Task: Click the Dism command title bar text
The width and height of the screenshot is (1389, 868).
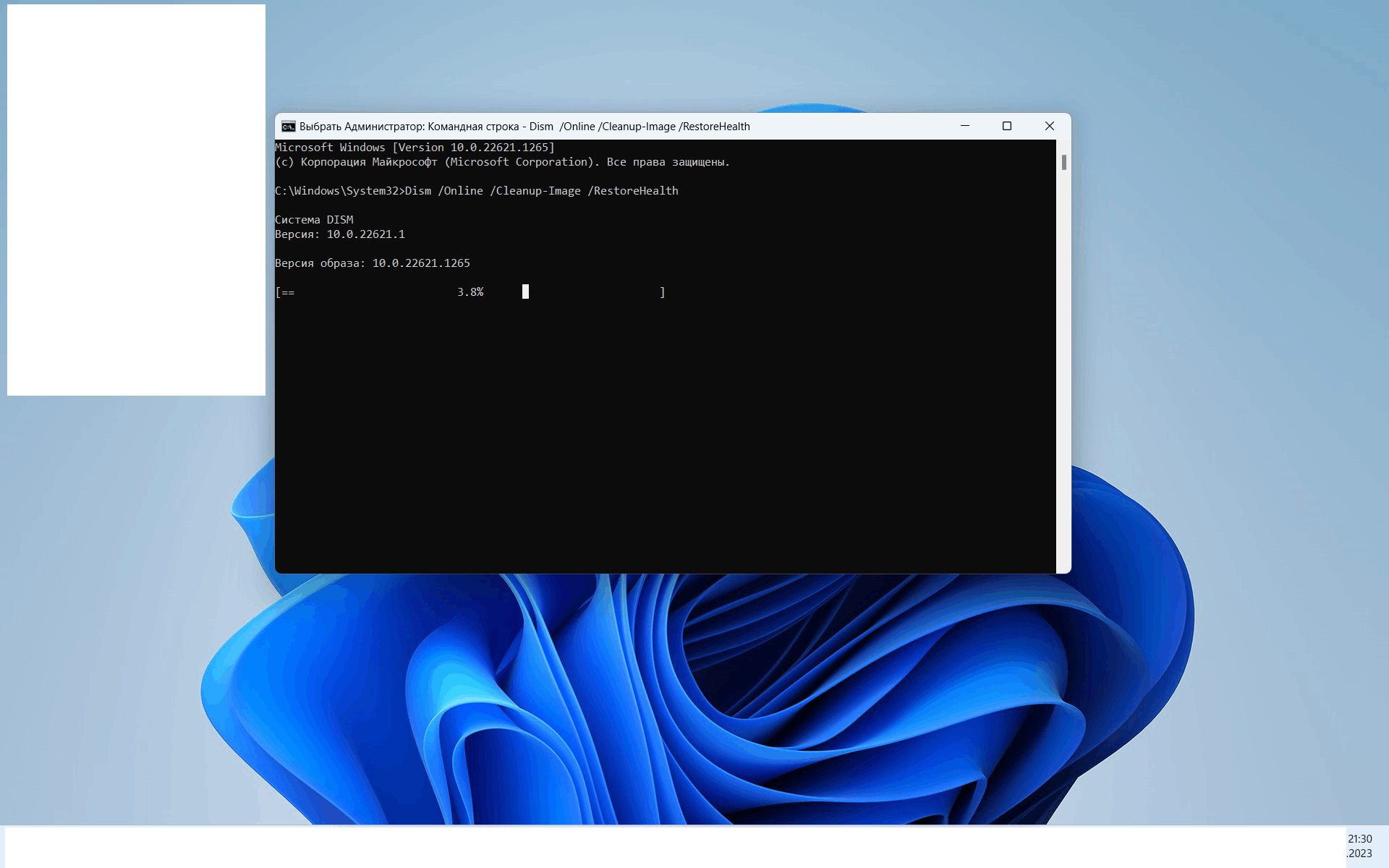Action: (x=524, y=127)
